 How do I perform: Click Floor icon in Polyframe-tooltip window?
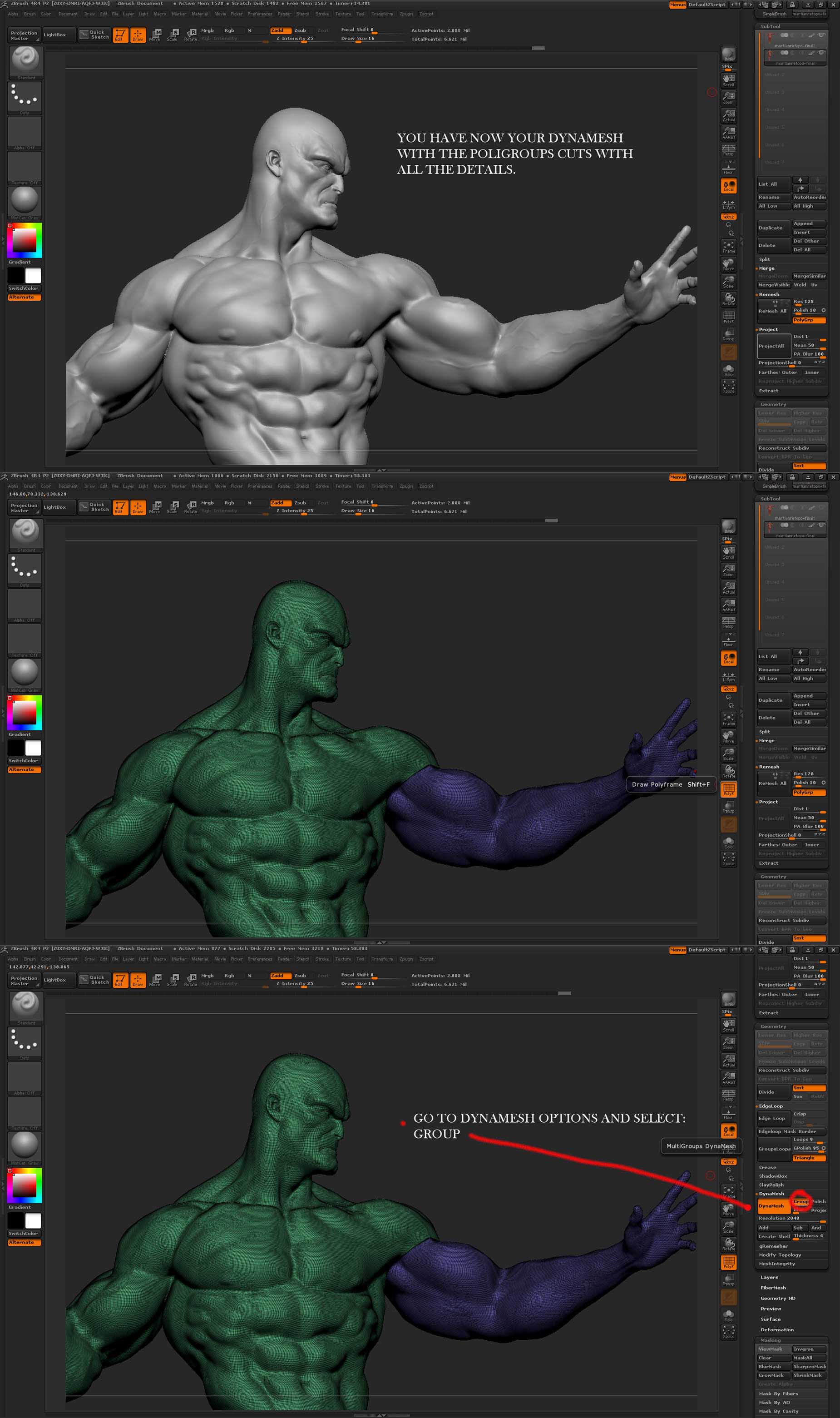click(728, 640)
